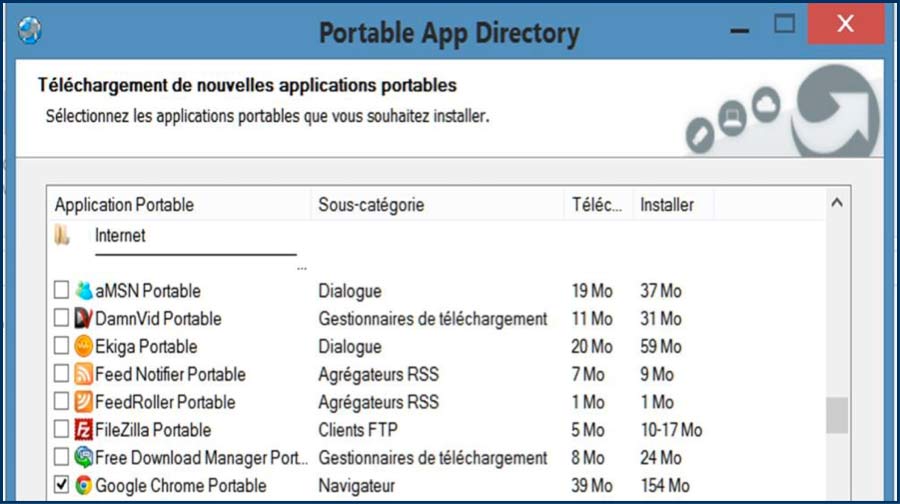Click the vertical scrollbar thumb
Viewport: 900px width, 504px height.
(x=837, y=415)
